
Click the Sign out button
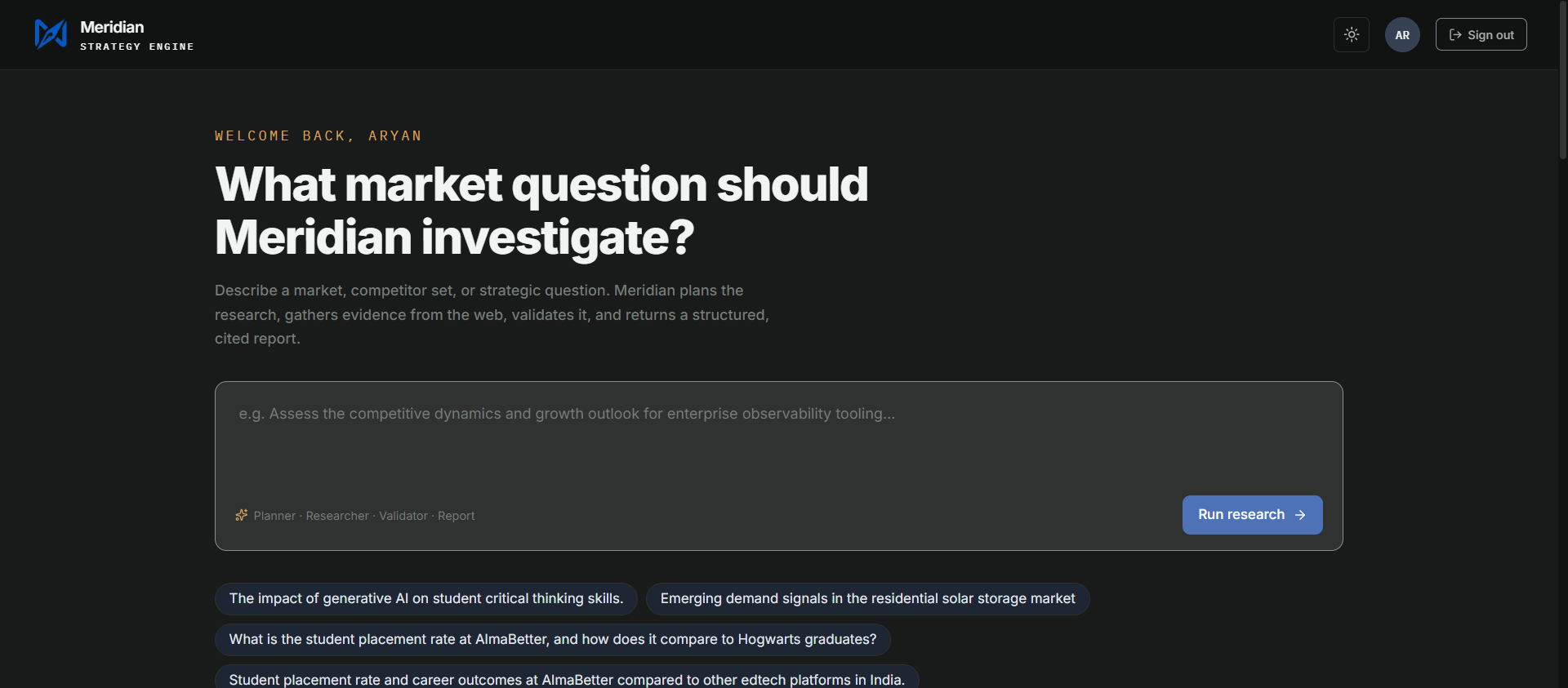(1481, 35)
